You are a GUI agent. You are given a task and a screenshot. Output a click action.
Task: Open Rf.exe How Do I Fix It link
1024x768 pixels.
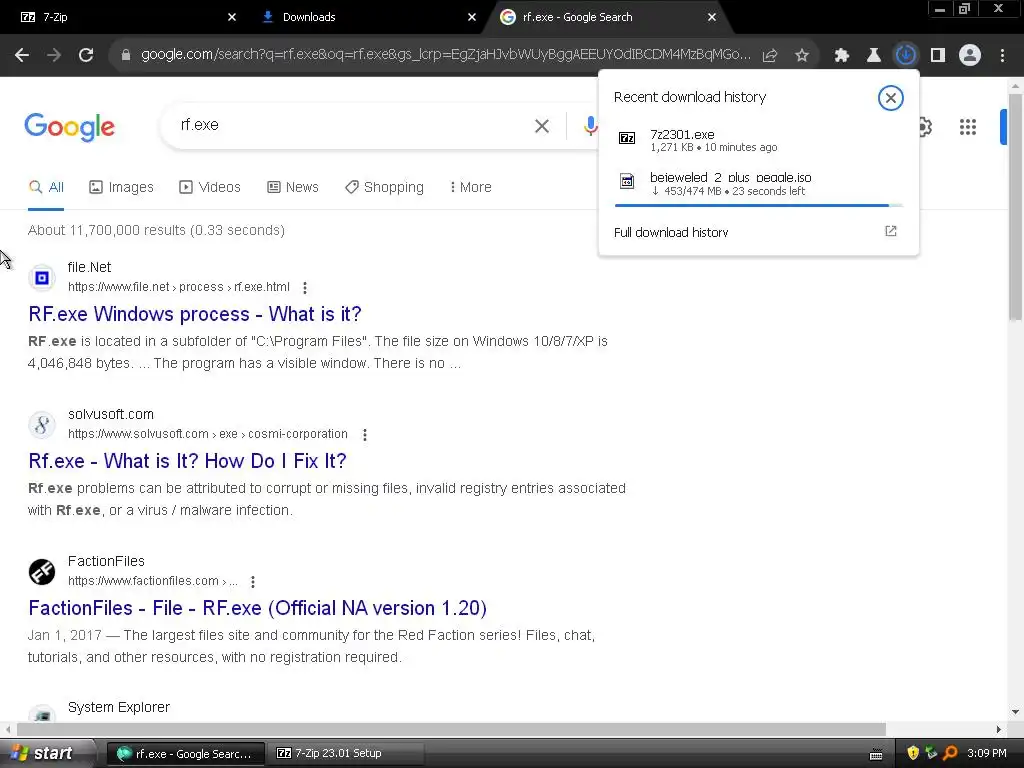coord(187,461)
